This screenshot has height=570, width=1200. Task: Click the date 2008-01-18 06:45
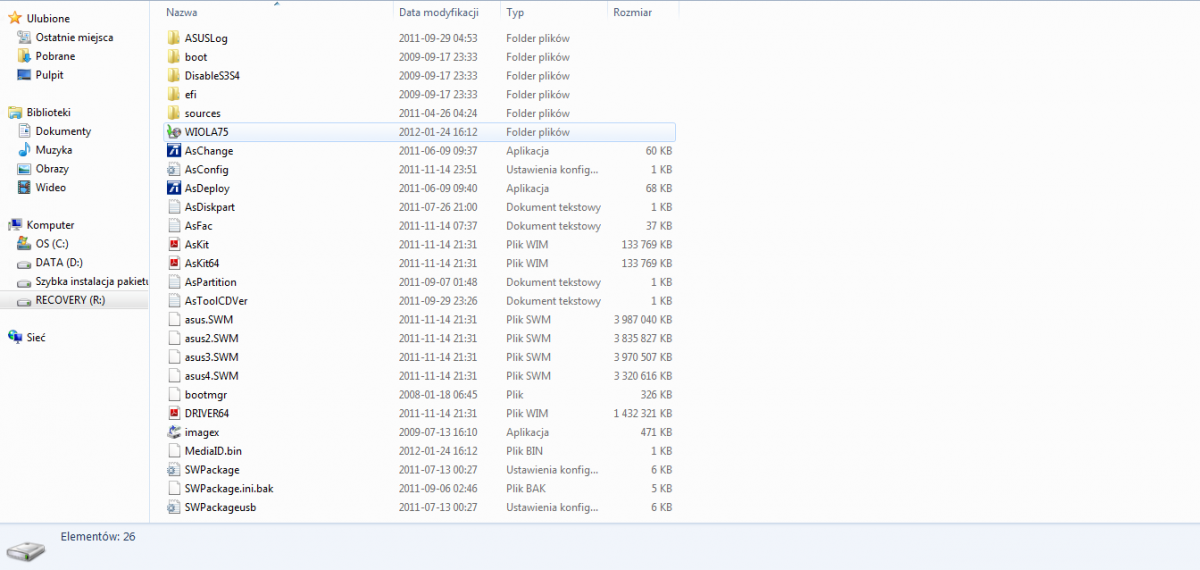coord(437,395)
